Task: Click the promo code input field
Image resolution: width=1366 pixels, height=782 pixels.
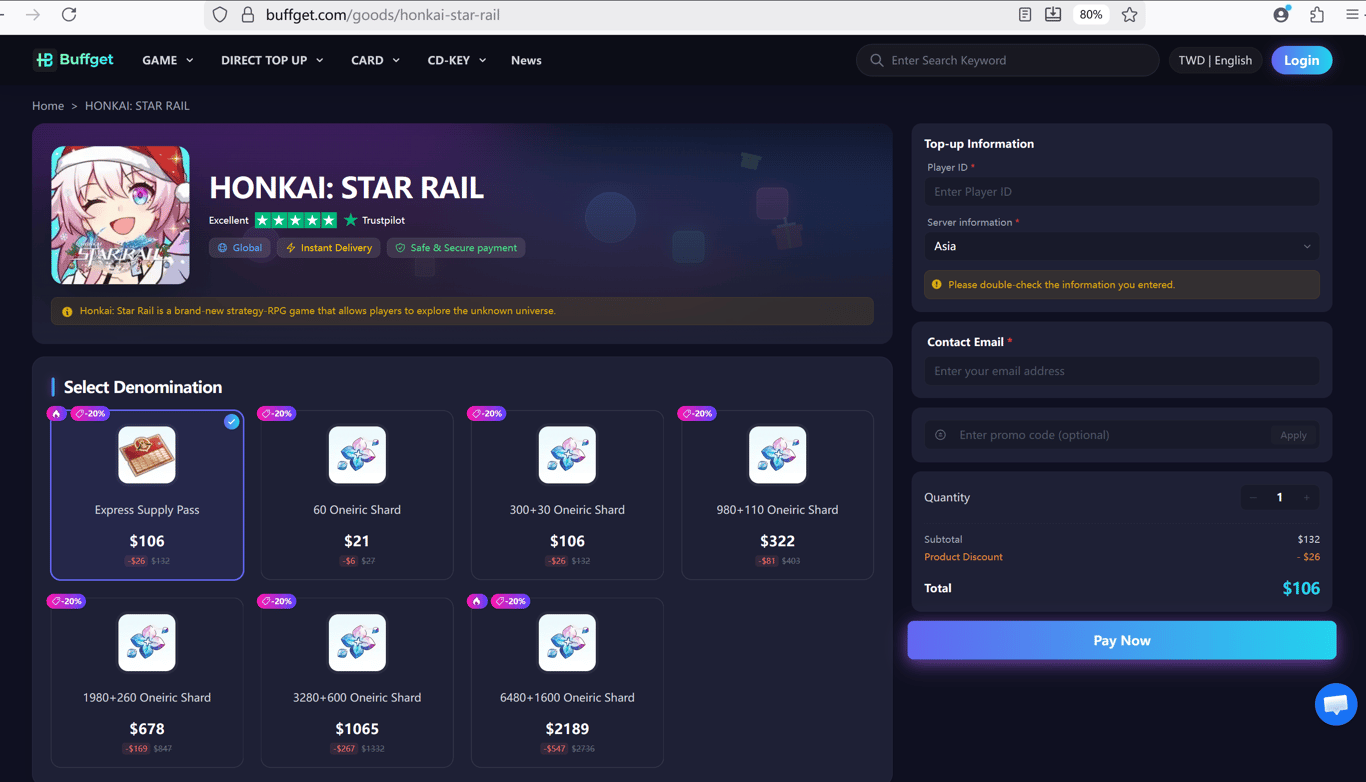Action: [1111, 435]
